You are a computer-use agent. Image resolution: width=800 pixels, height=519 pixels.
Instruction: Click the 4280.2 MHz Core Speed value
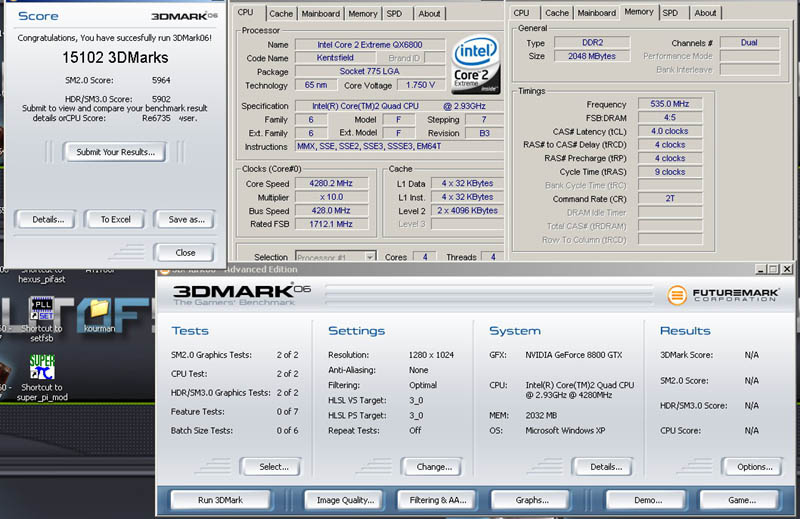point(331,183)
